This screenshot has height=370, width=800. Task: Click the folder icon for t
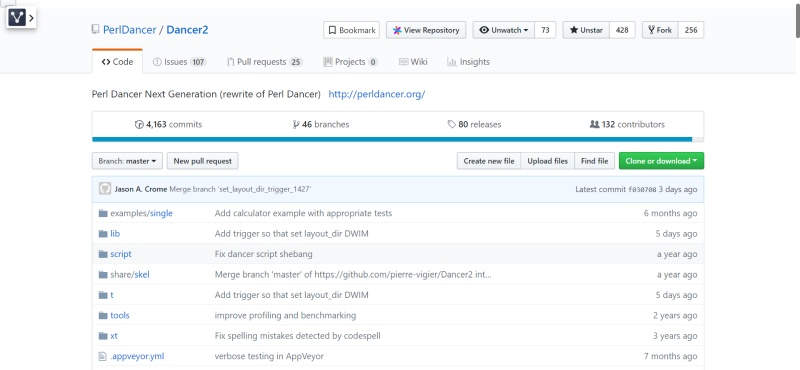(103, 295)
